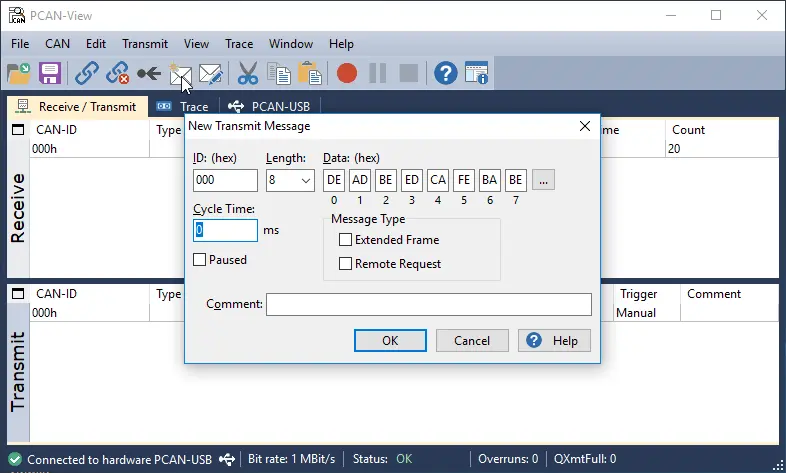Click the Comment text field
Screen dimensions: 786x473
click(x=429, y=304)
